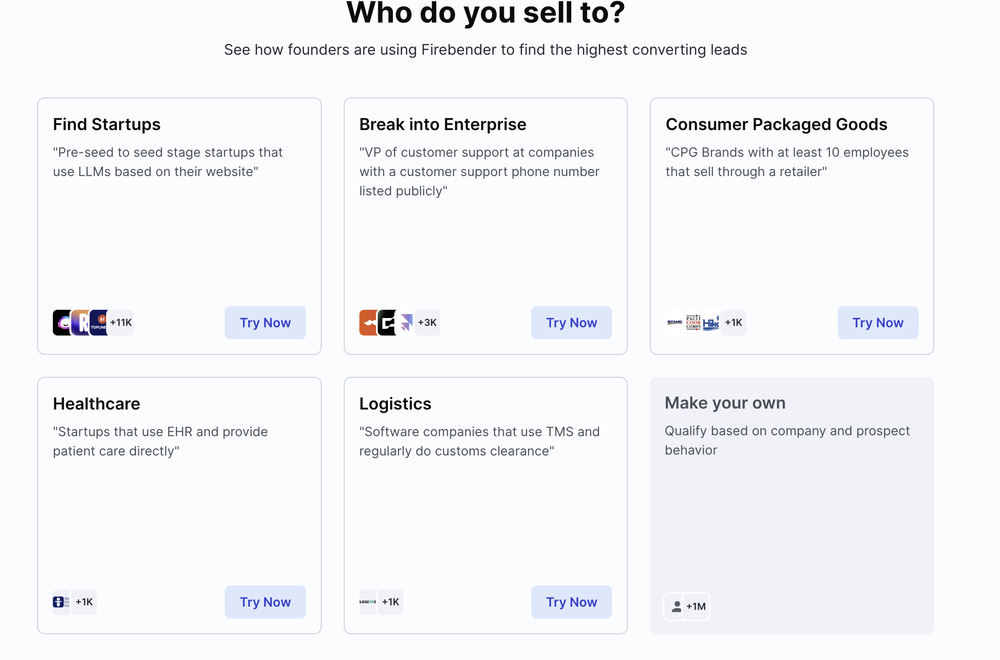
Task: Open the Make your own card title
Action: (725, 403)
